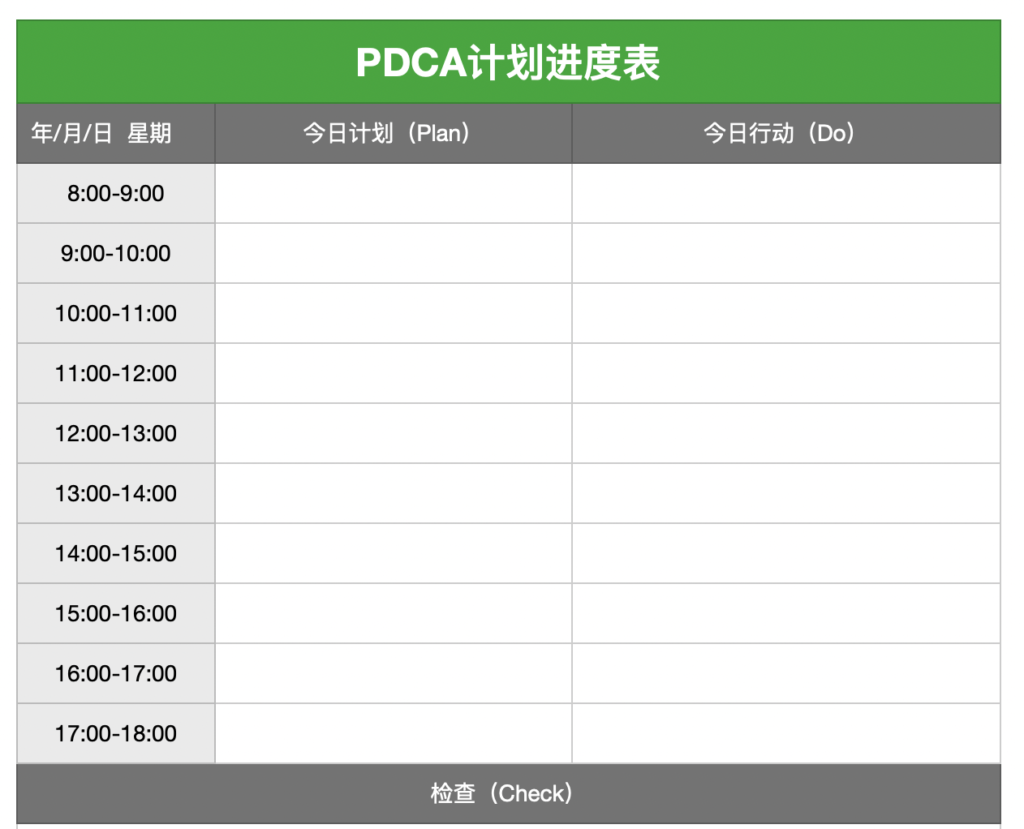This screenshot has width=1024, height=829.
Task: Click the Plan input cell for 12:00-13:00
Action: (x=393, y=433)
